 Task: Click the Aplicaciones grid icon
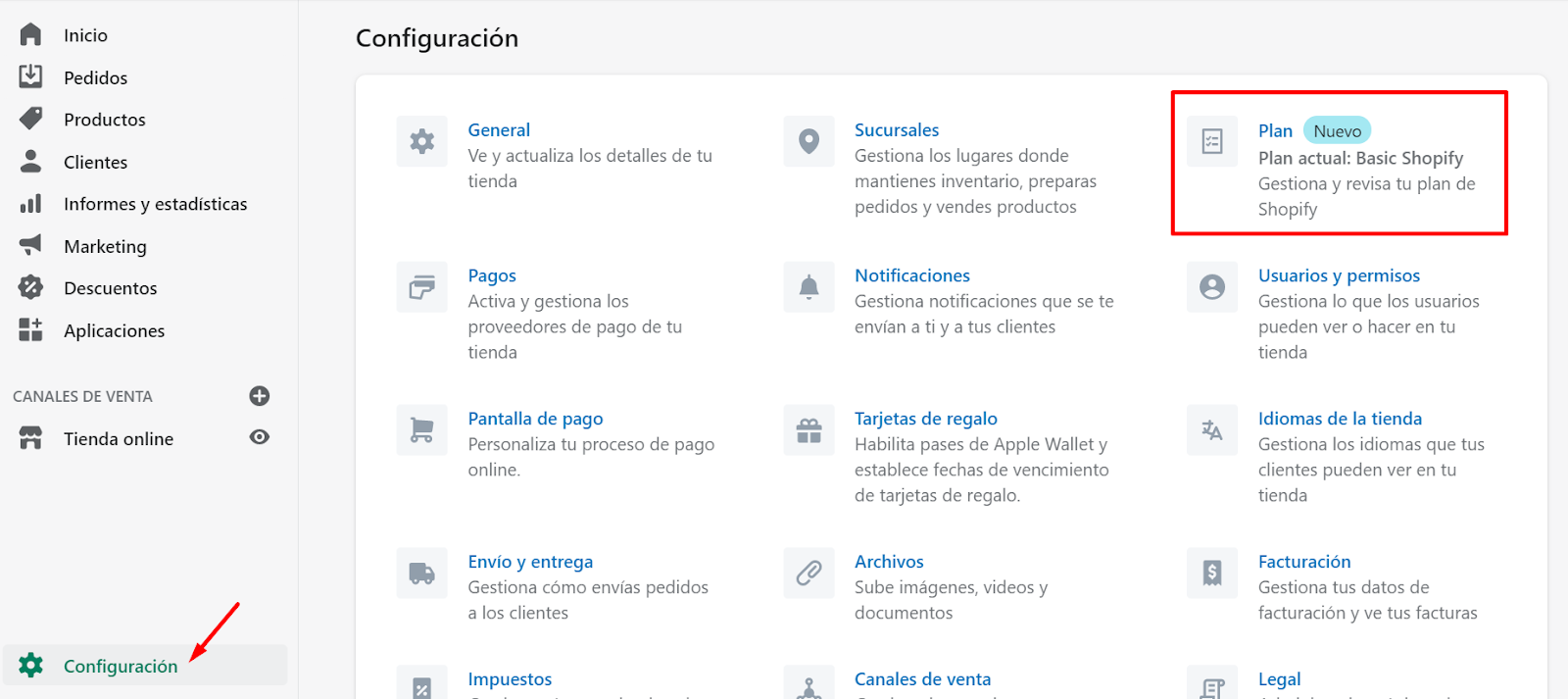(x=30, y=329)
